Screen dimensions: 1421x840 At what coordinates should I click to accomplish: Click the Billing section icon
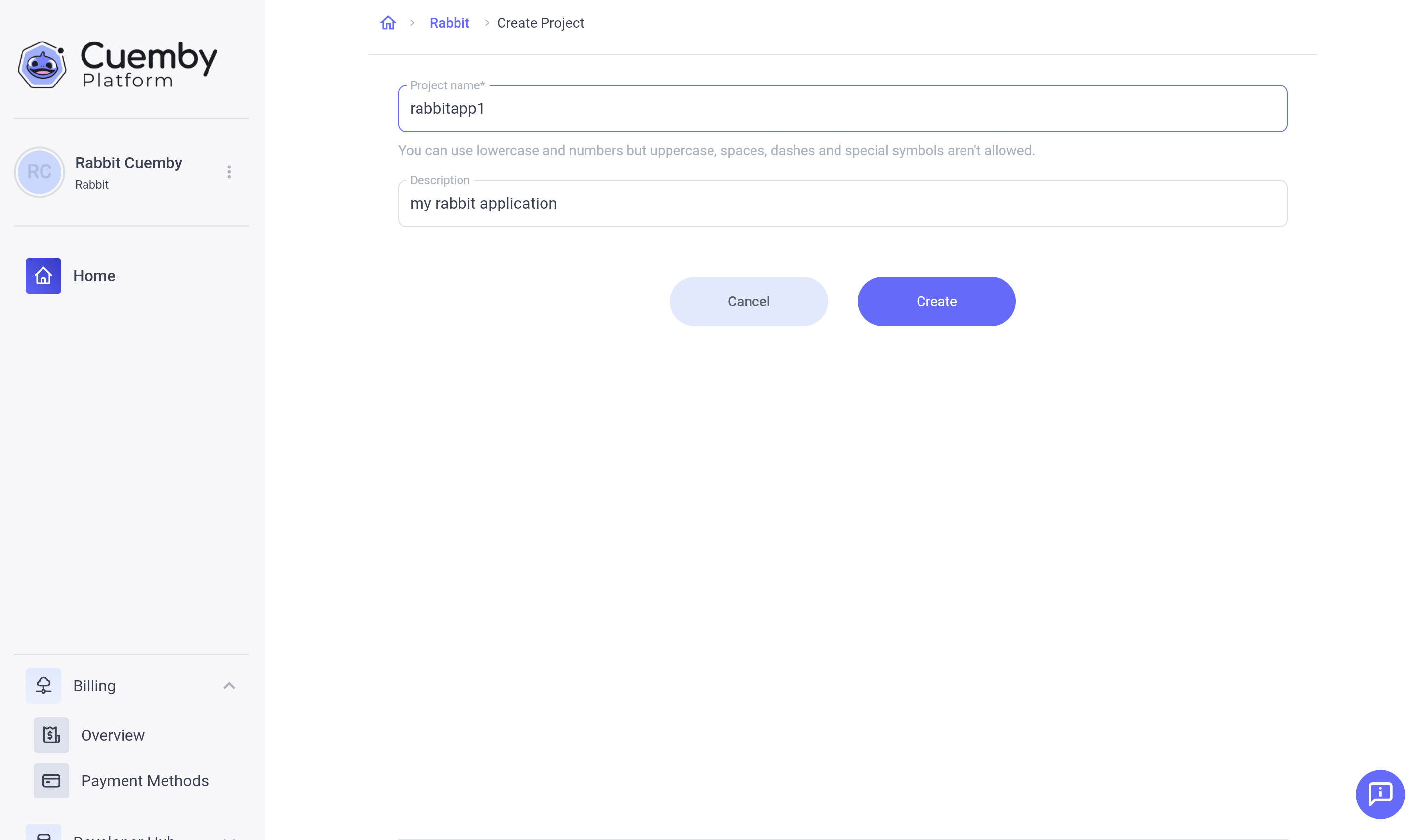click(43, 686)
